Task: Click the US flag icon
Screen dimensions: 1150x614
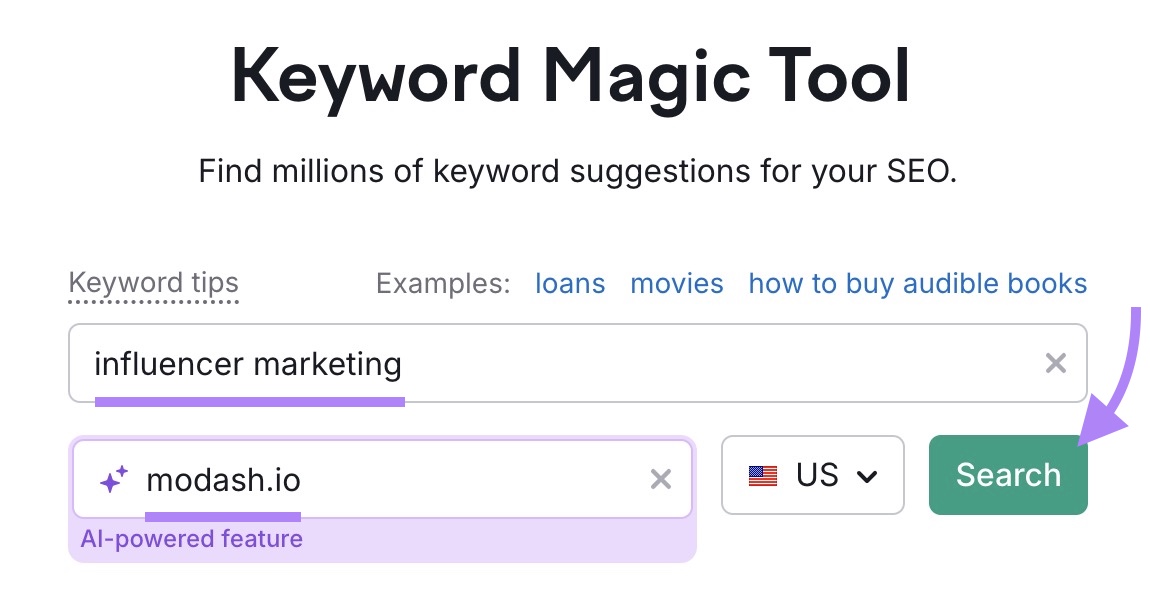Action: [x=763, y=476]
